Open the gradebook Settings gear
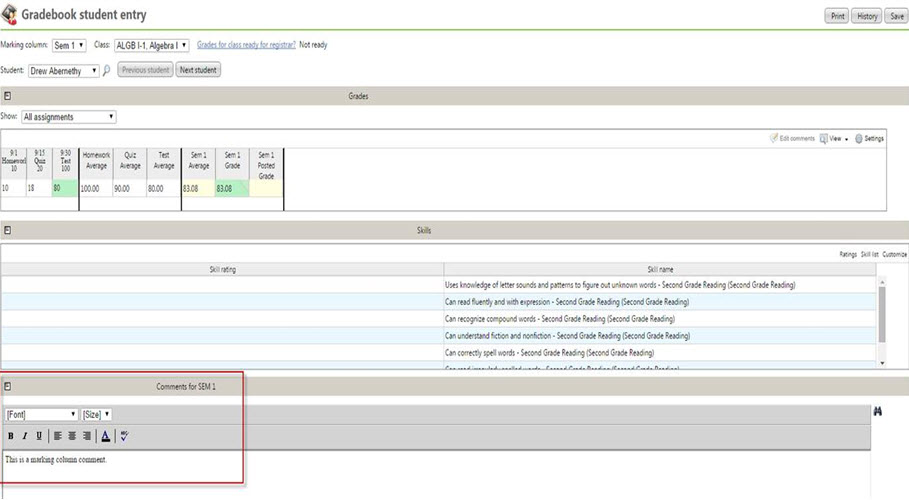 point(869,139)
